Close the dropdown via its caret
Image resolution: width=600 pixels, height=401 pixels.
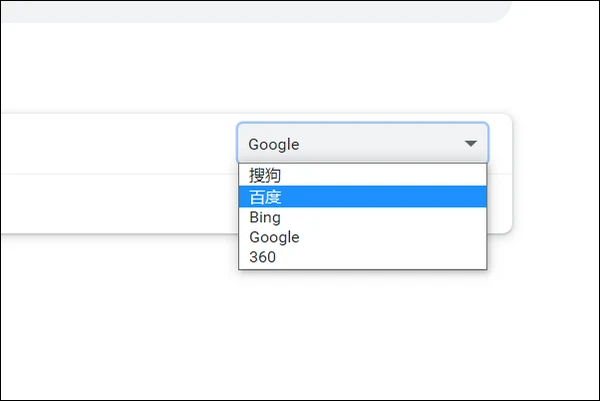[x=471, y=144]
